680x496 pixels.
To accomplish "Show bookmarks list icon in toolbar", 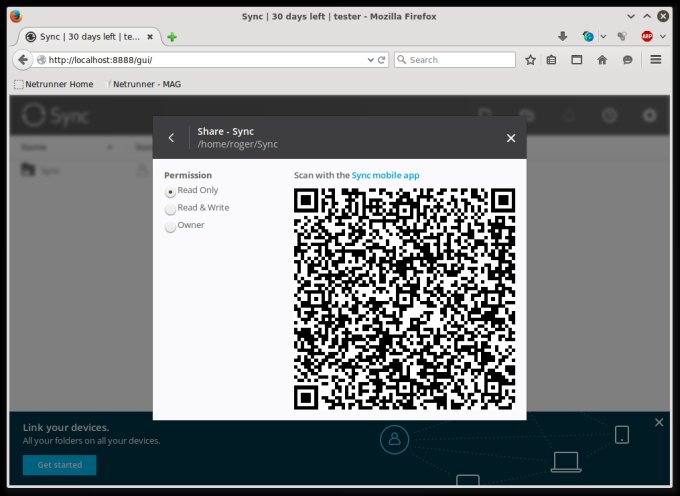I will (x=551, y=60).
